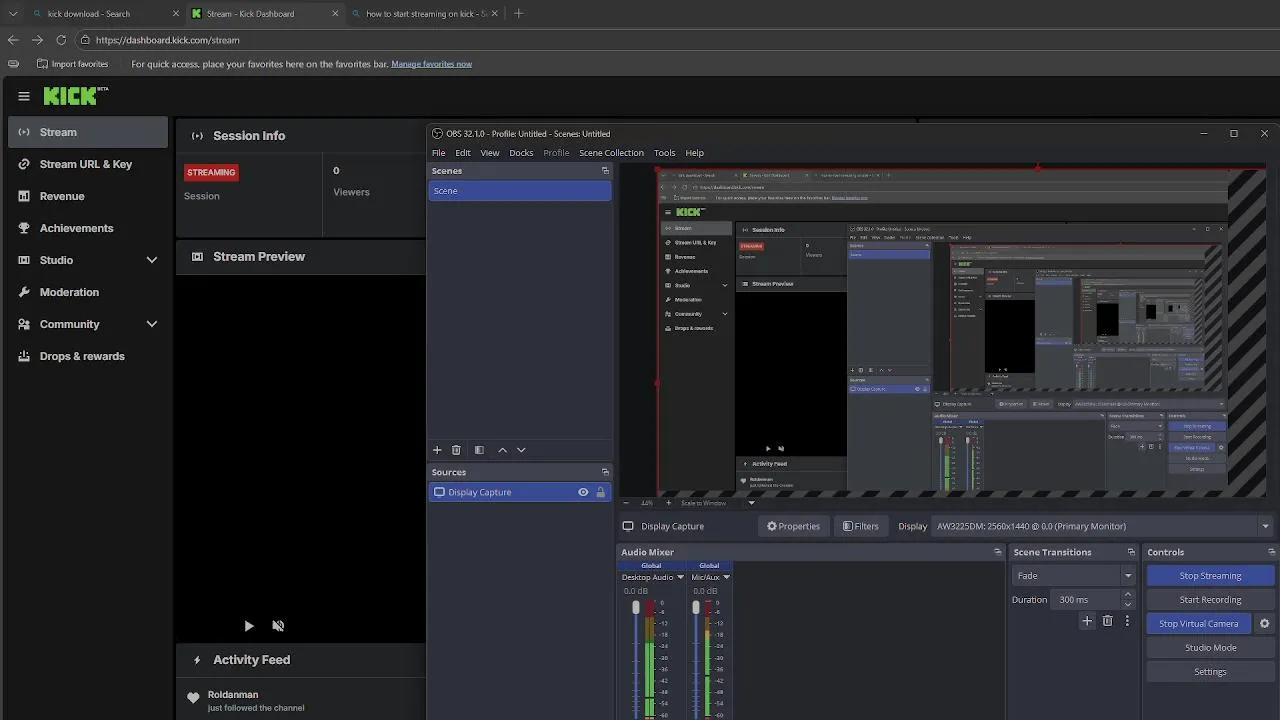Pop out the Audio Mixer dock
This screenshot has height=720, width=1280.
pyautogui.click(x=997, y=552)
